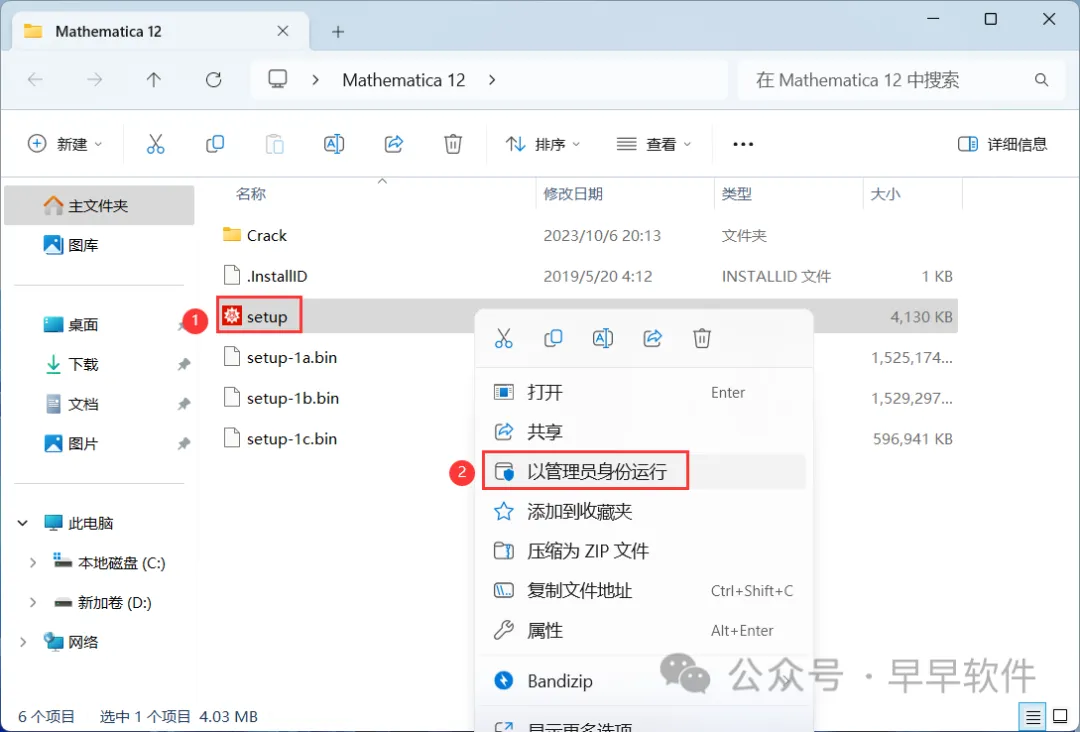
Task: Open 主文件夹 in sidebar
Action: (99, 205)
